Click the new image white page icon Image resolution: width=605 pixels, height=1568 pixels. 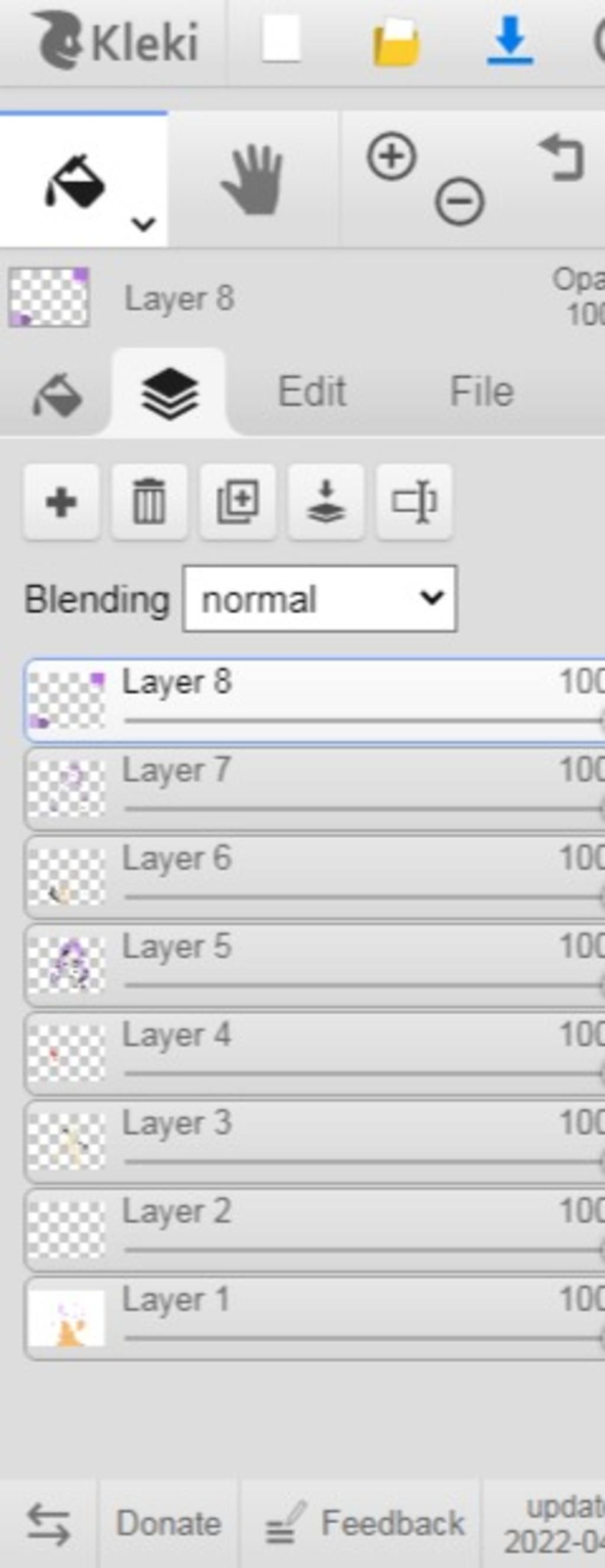point(281,39)
